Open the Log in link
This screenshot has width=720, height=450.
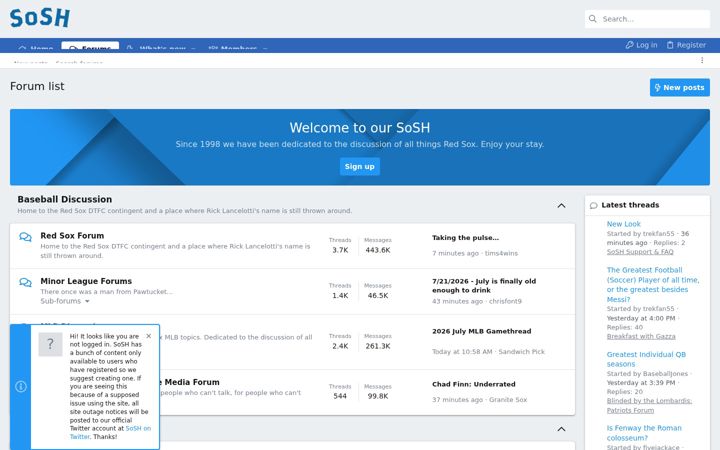coord(641,45)
